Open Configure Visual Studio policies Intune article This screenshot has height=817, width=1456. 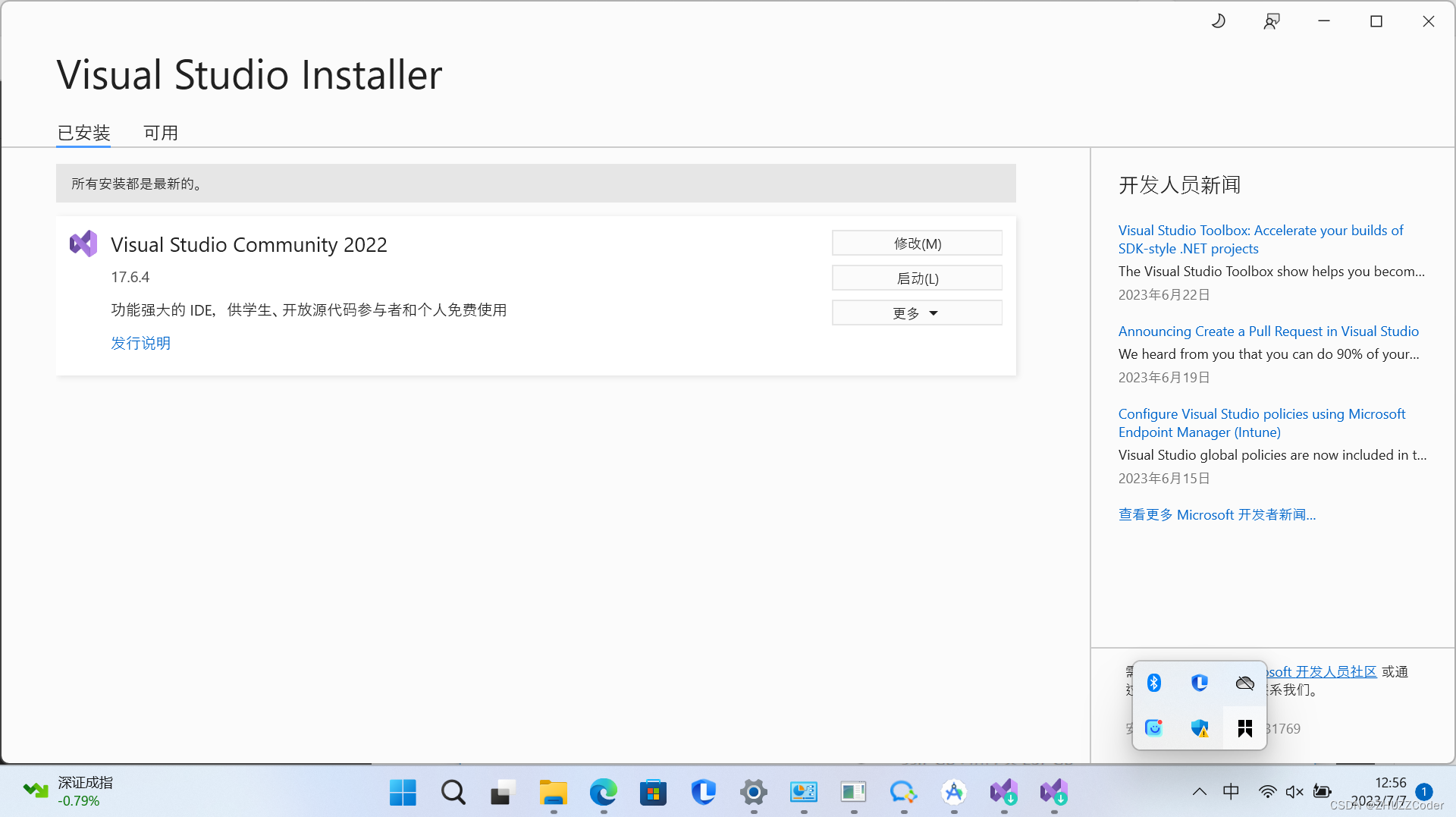point(1262,423)
